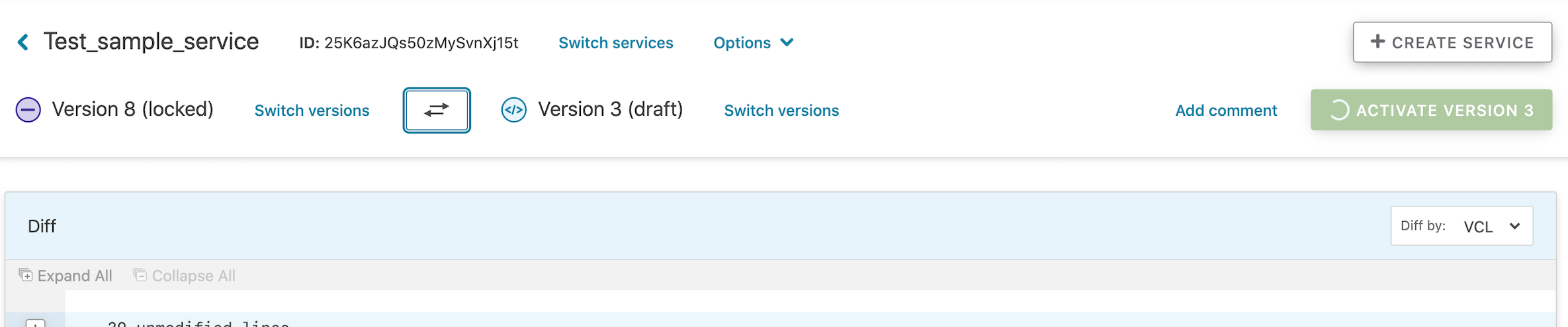The image size is (1568, 327).
Task: Click the Version 8 (locked) label
Action: (133, 109)
